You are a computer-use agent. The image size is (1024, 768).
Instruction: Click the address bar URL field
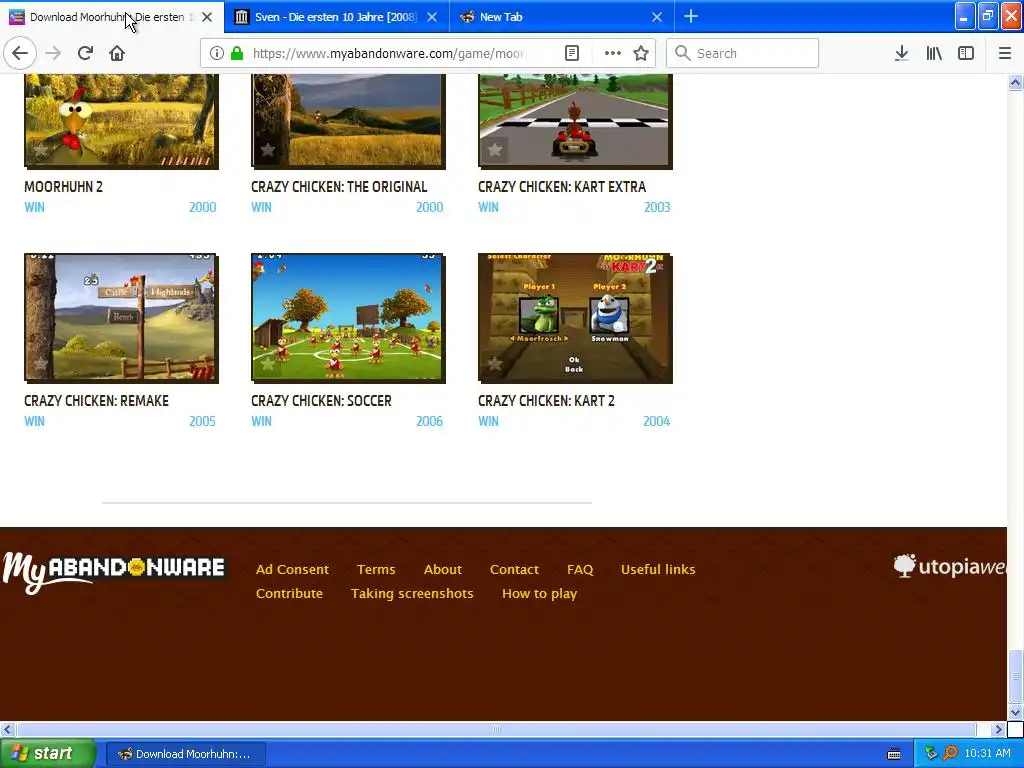389,54
